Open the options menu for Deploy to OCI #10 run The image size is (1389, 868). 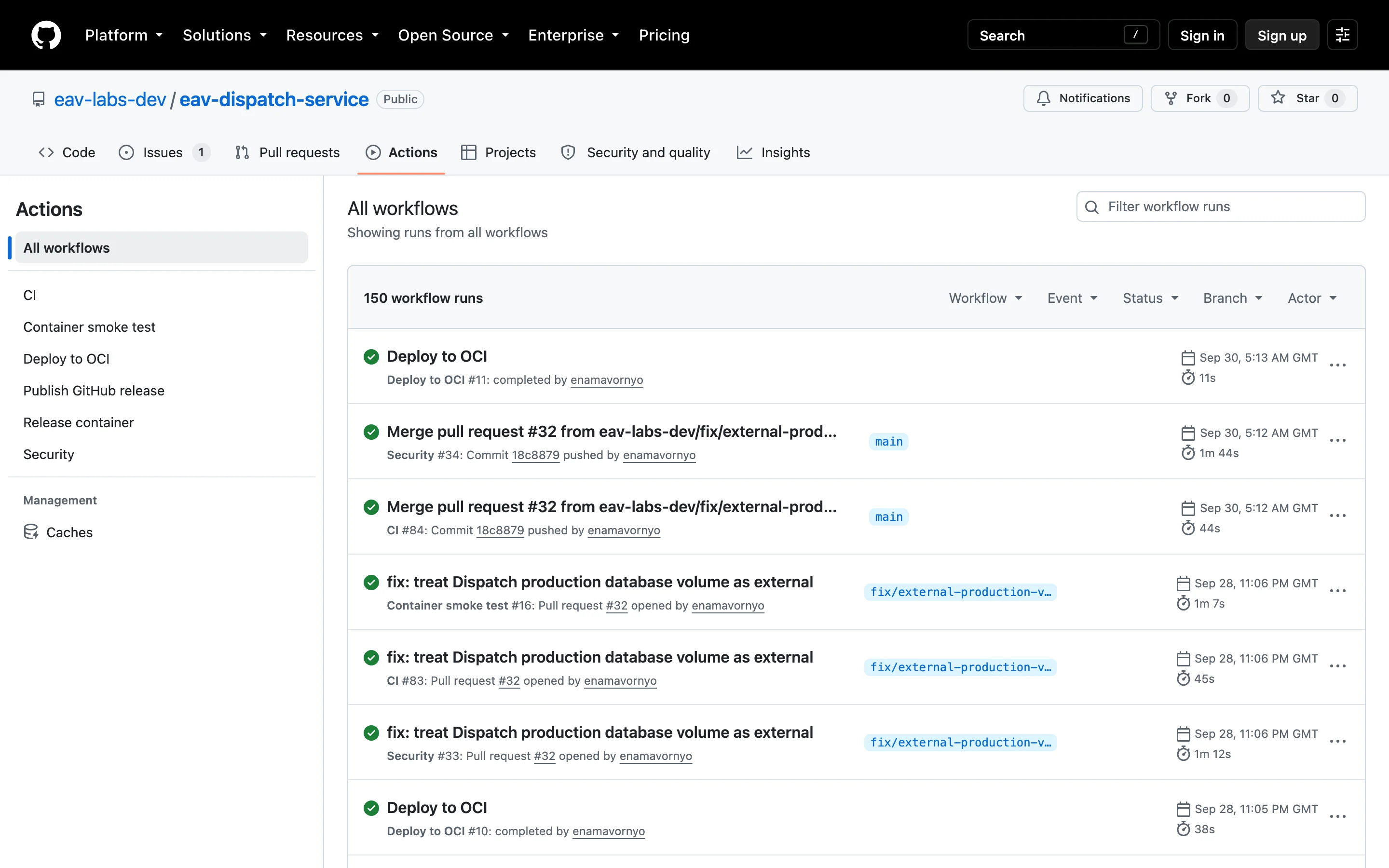[x=1337, y=816]
